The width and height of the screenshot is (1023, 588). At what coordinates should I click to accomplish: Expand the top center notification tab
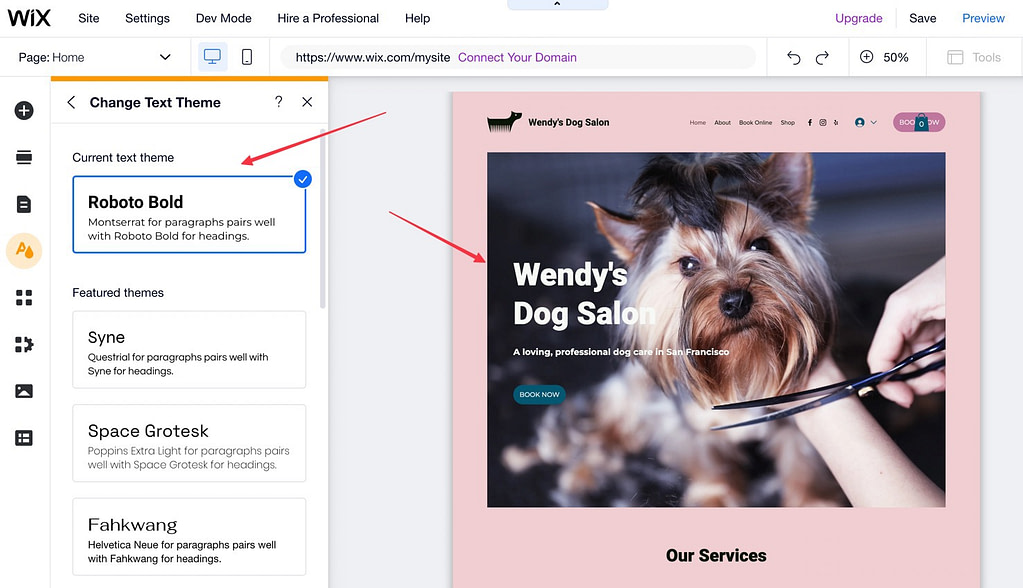557,5
